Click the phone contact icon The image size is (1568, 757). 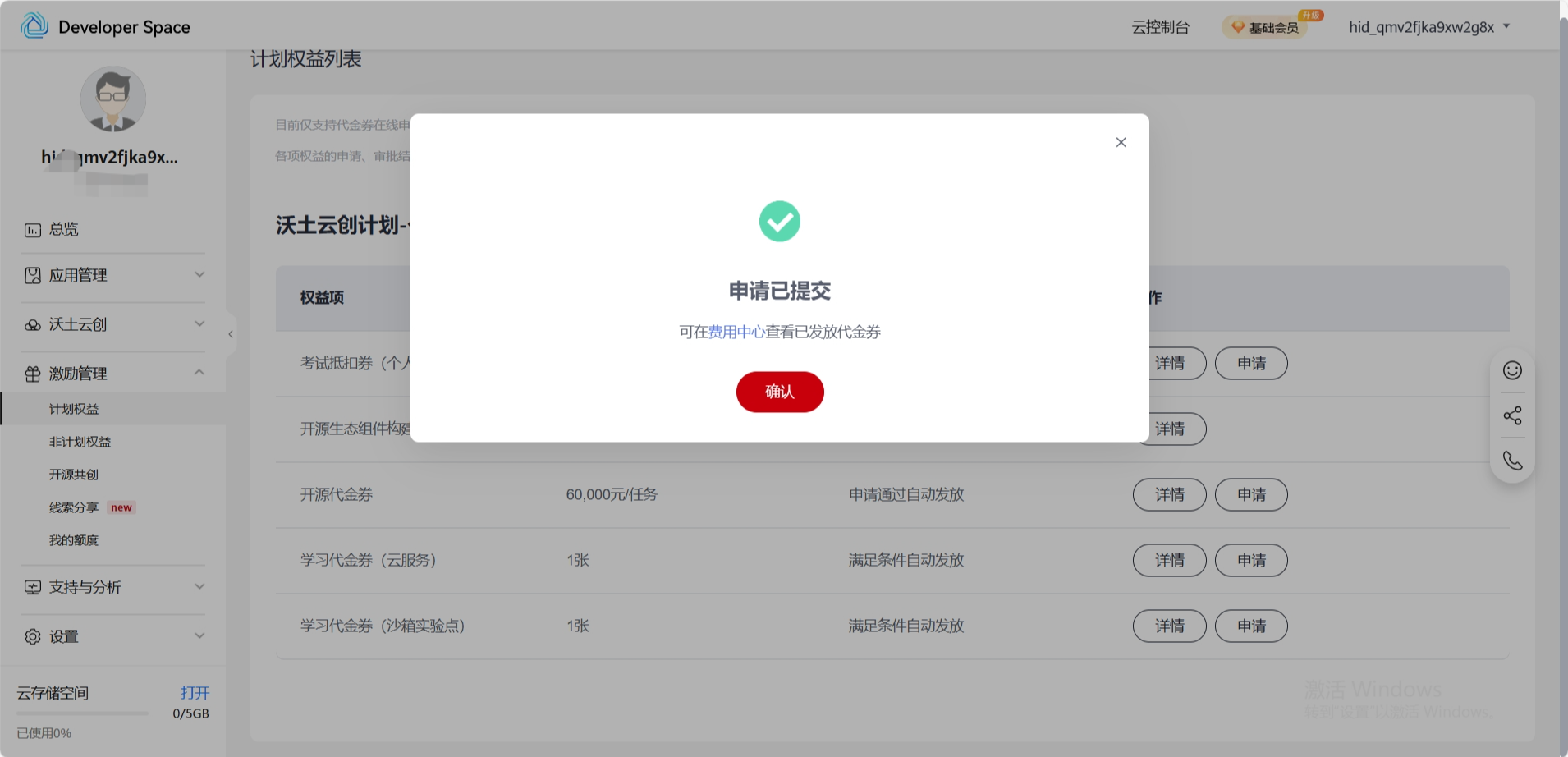tap(1512, 461)
